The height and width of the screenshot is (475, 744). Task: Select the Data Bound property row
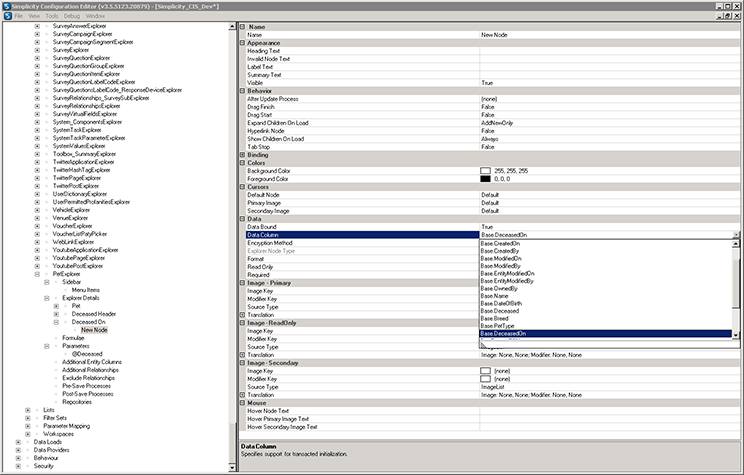click(493, 227)
